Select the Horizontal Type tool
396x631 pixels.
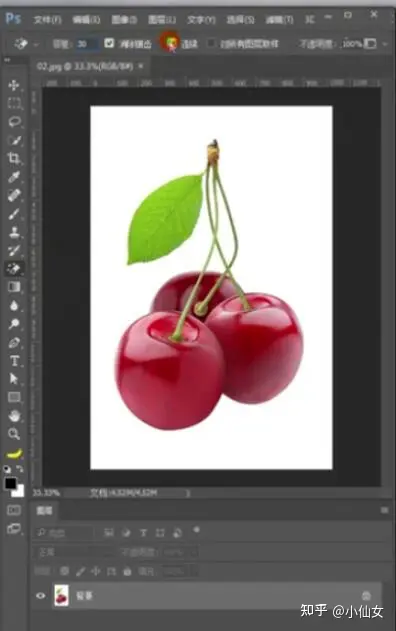click(14, 361)
